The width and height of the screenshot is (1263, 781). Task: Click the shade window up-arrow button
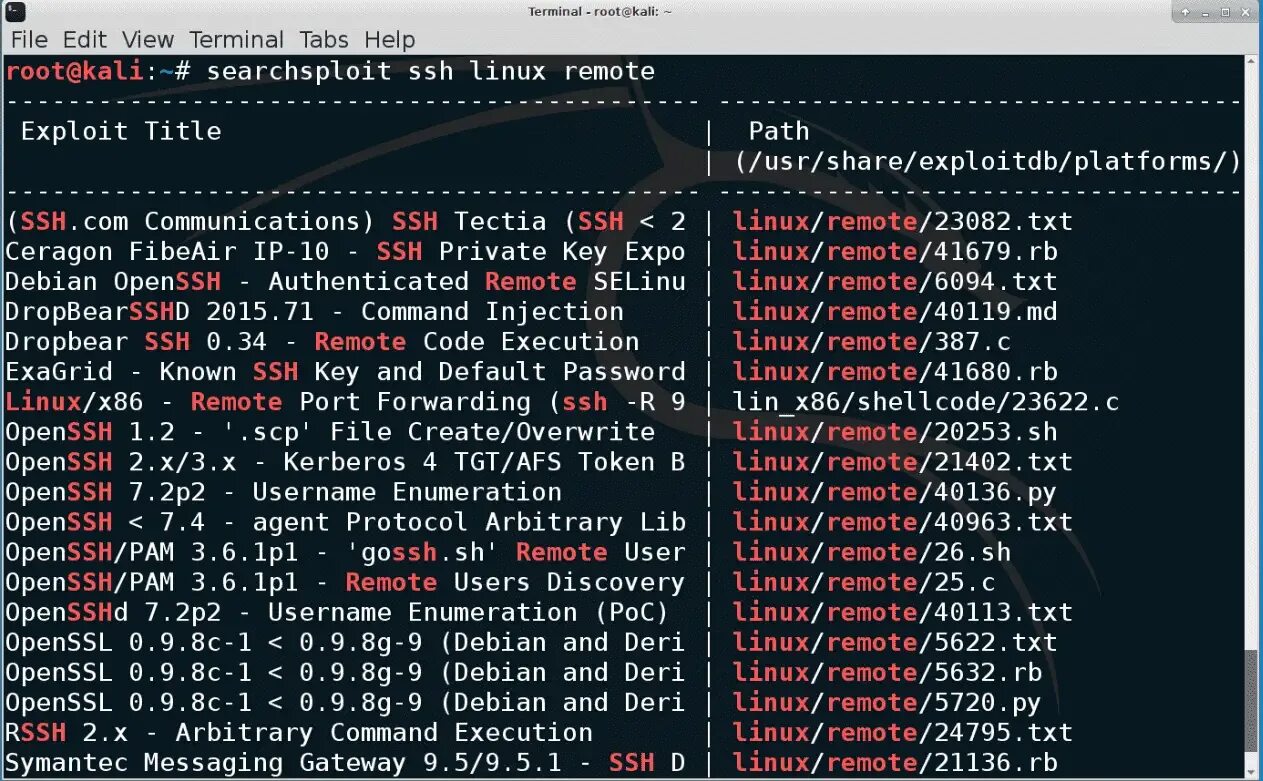coord(1186,11)
